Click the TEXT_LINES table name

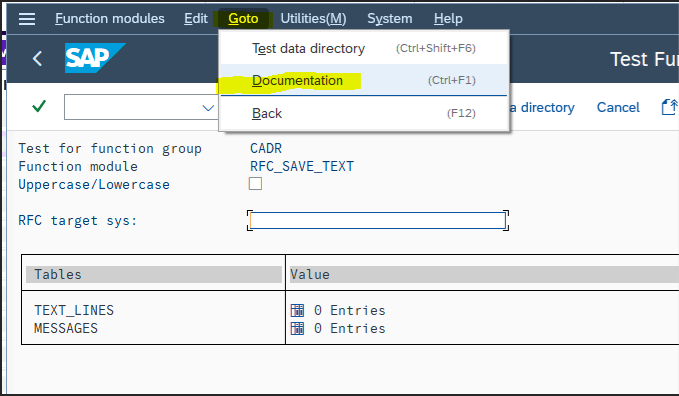pyautogui.click(x=74, y=310)
